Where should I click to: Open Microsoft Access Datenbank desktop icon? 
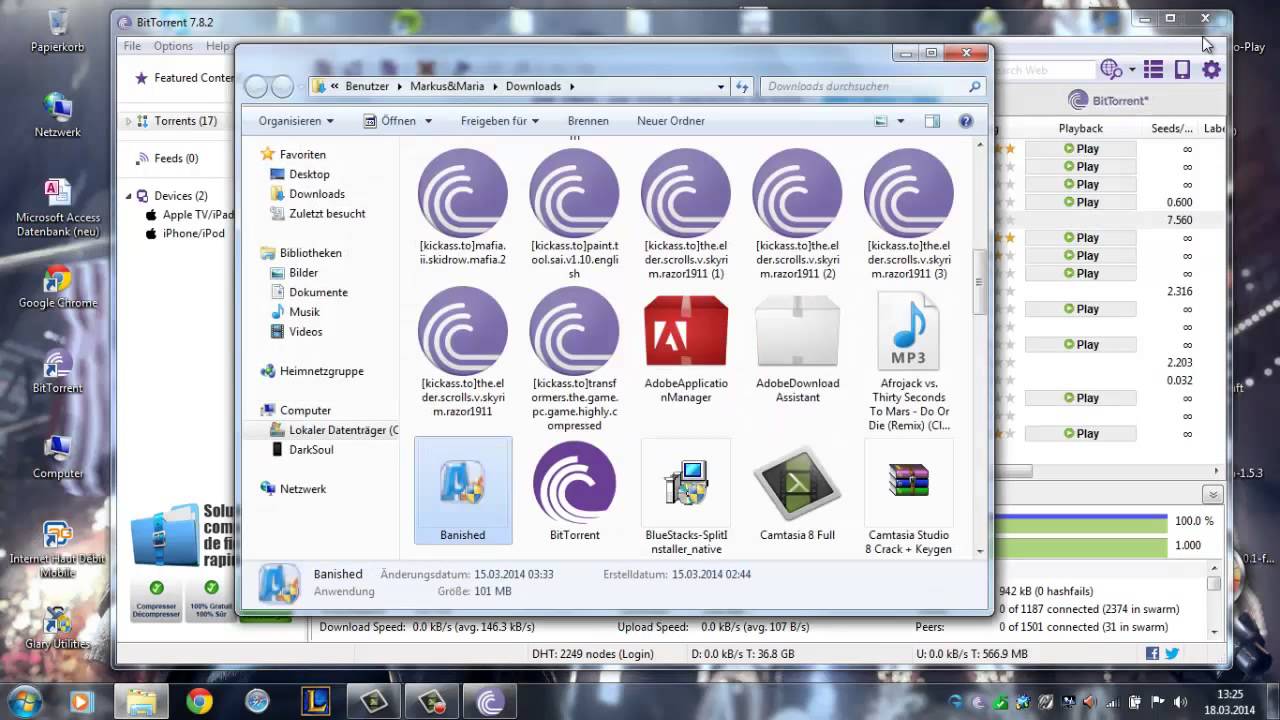(x=57, y=208)
